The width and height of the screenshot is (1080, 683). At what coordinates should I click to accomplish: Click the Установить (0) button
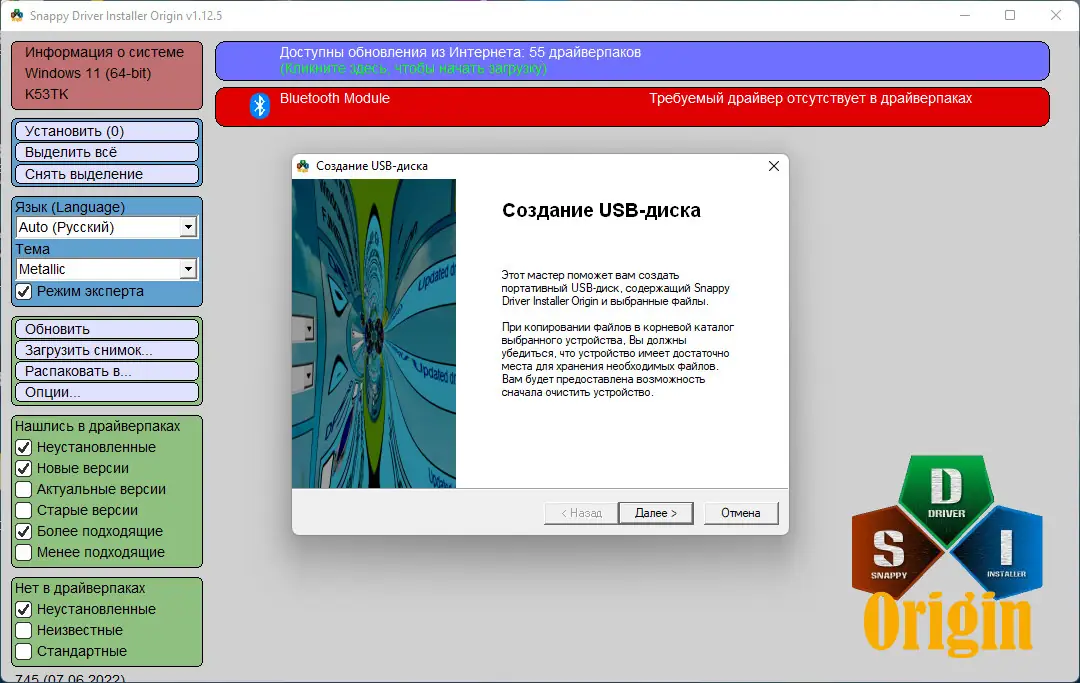105,130
